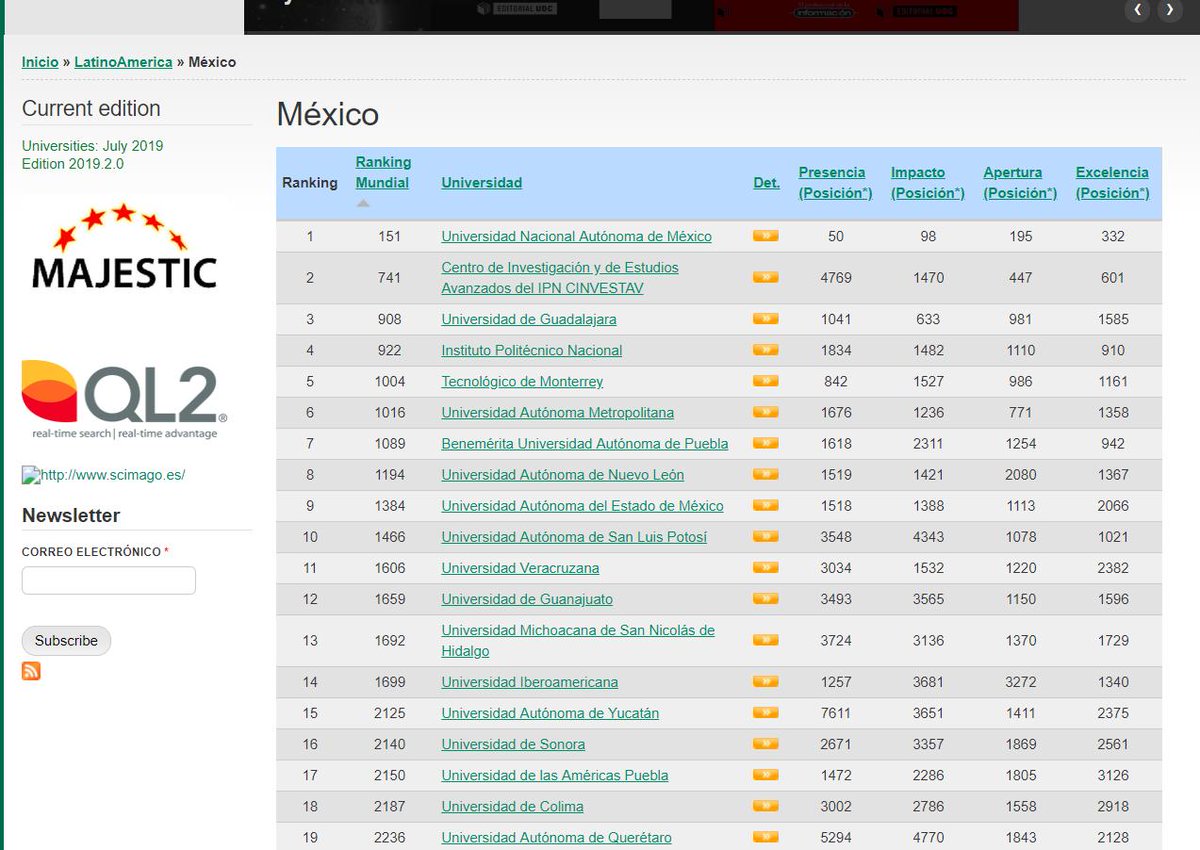Image resolution: width=1200 pixels, height=850 pixels.
Task: Open details icon for Universidad de Colima
Action: (x=766, y=805)
